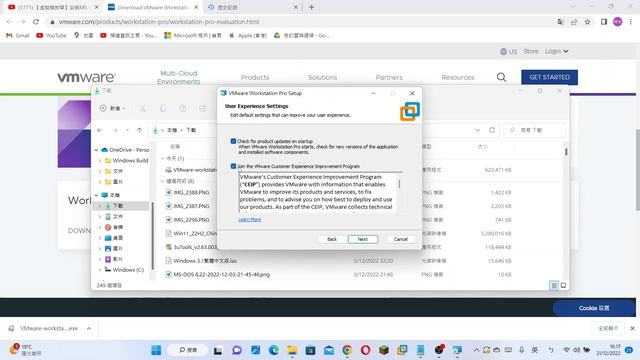Viewport: 640px width, 360px height.
Task: Open the Windows Start menu
Action: coord(156,350)
